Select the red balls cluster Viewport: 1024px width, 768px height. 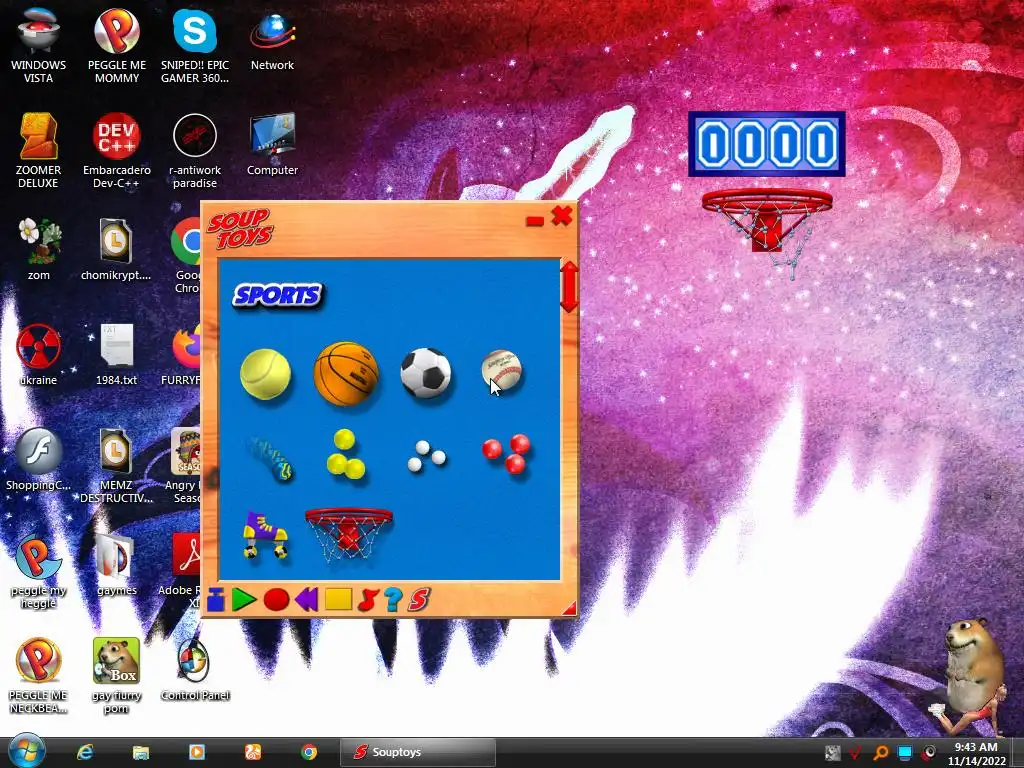pos(507,453)
